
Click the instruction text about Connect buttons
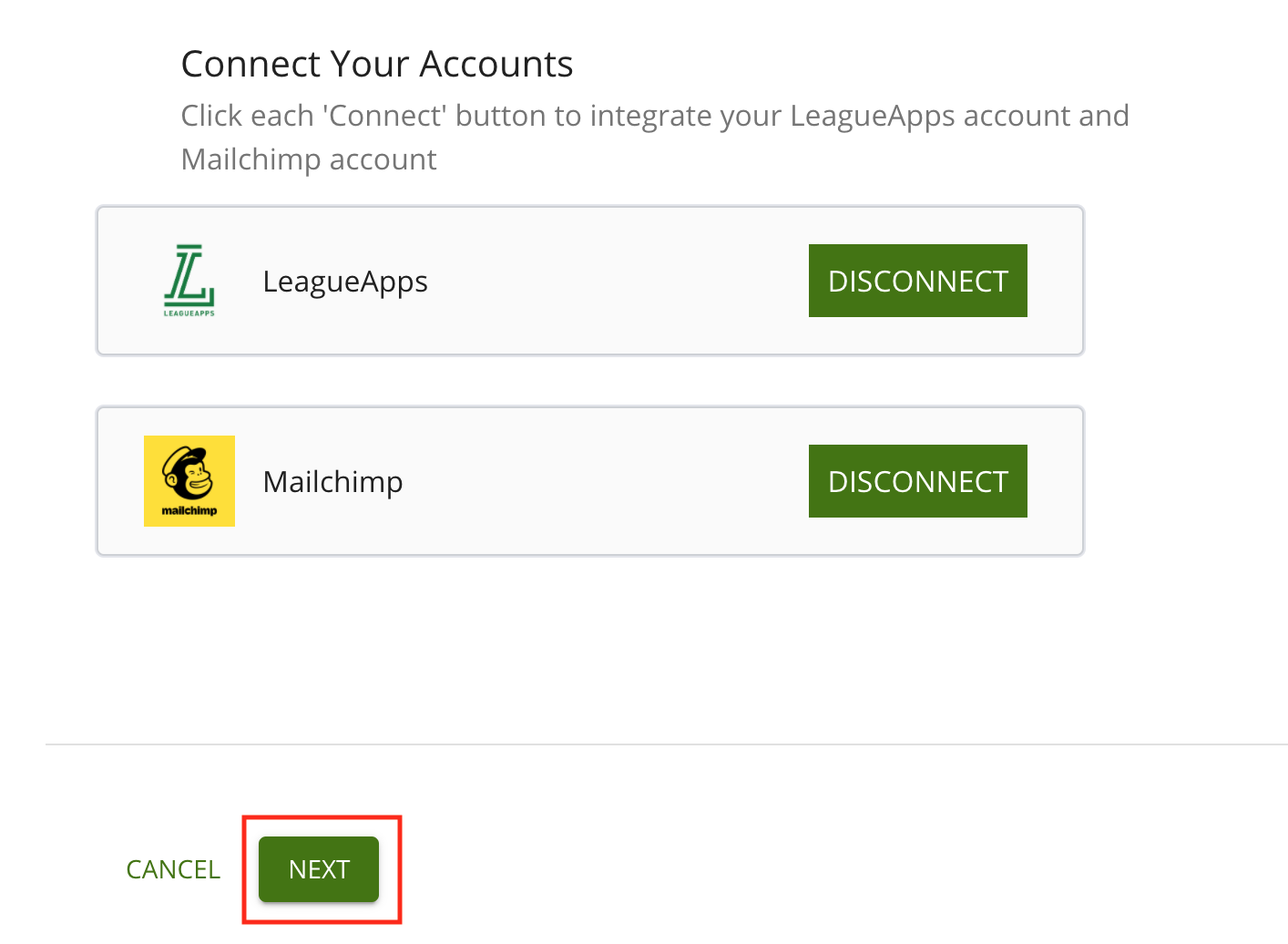point(654,137)
